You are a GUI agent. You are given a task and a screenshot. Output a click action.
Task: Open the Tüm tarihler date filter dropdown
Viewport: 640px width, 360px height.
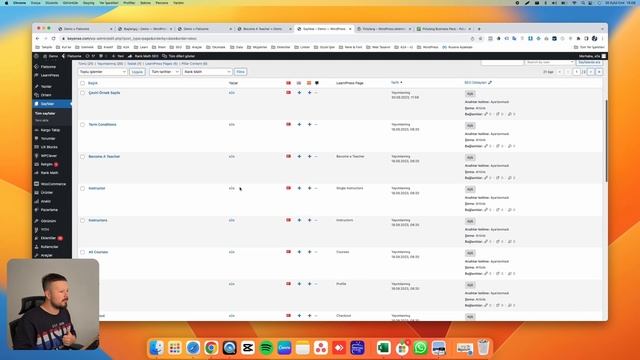pyautogui.click(x=164, y=72)
